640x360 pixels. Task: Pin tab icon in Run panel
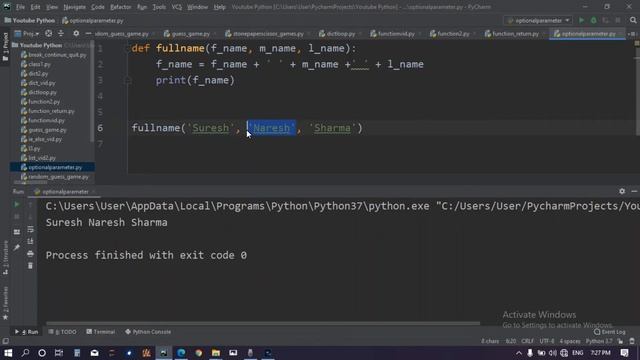coord(17,248)
